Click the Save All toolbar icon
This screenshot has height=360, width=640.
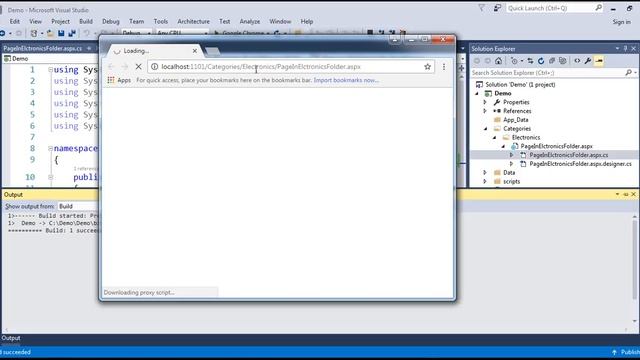72,33
